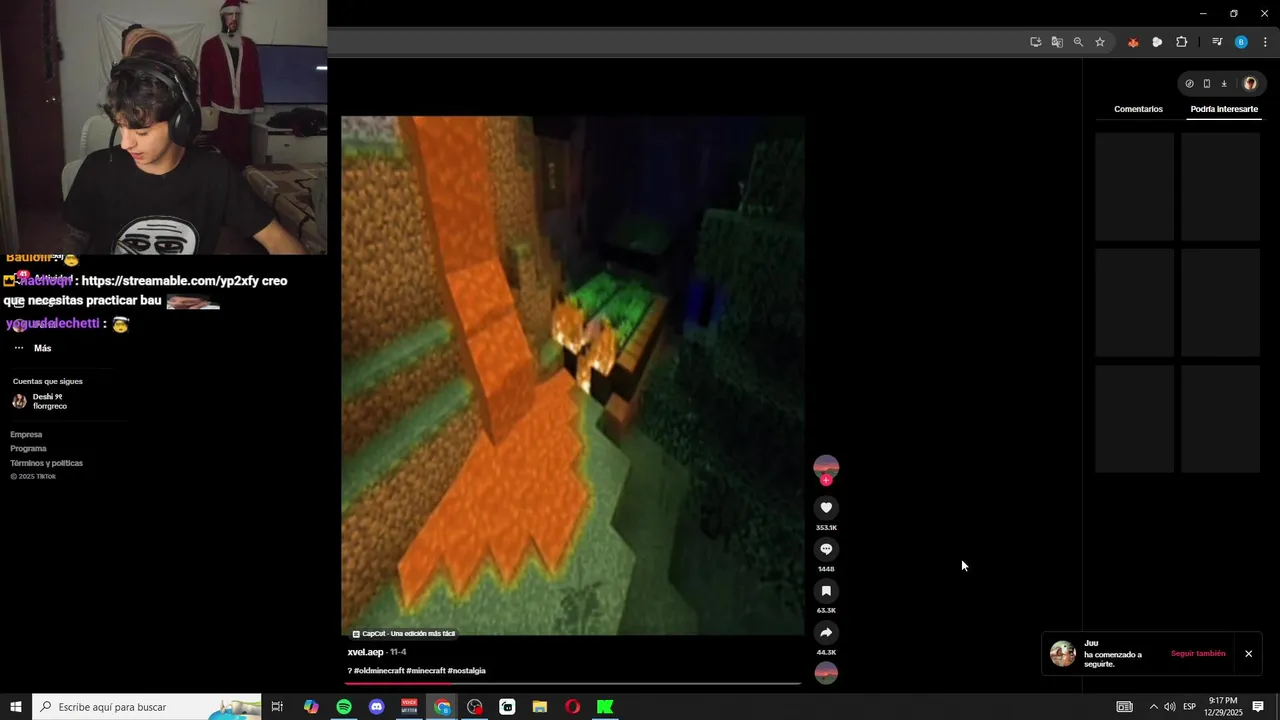This screenshot has height=720, width=1280.
Task: Open the extensions puzzle icon
Action: pyautogui.click(x=1182, y=42)
